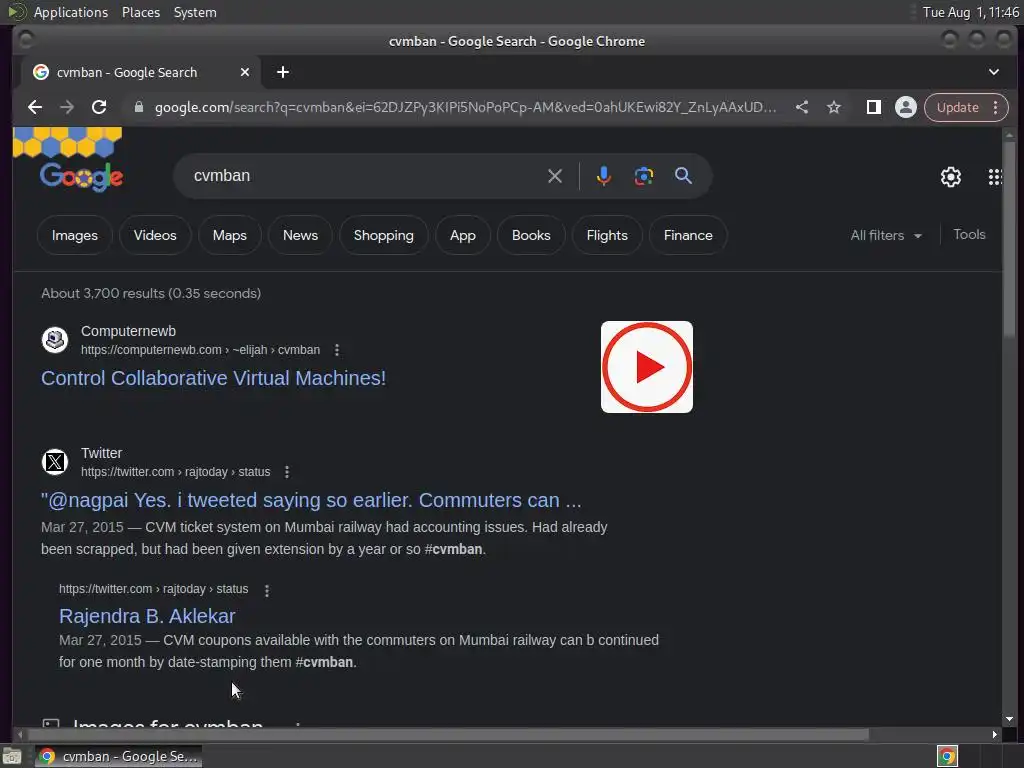The width and height of the screenshot is (1024, 768).
Task: Close the cvmban Google Search tab
Action: pos(245,72)
